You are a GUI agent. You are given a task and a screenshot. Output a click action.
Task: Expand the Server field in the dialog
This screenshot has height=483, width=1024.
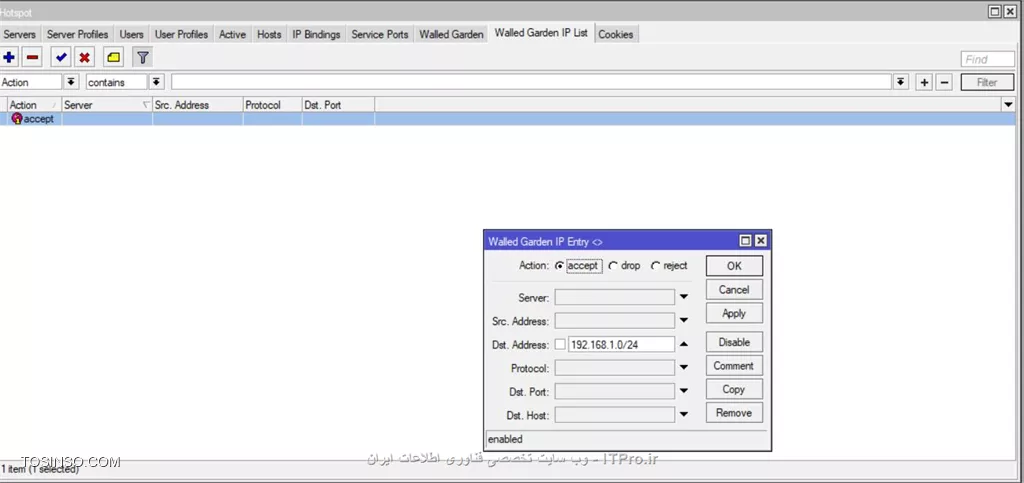[x=684, y=297]
